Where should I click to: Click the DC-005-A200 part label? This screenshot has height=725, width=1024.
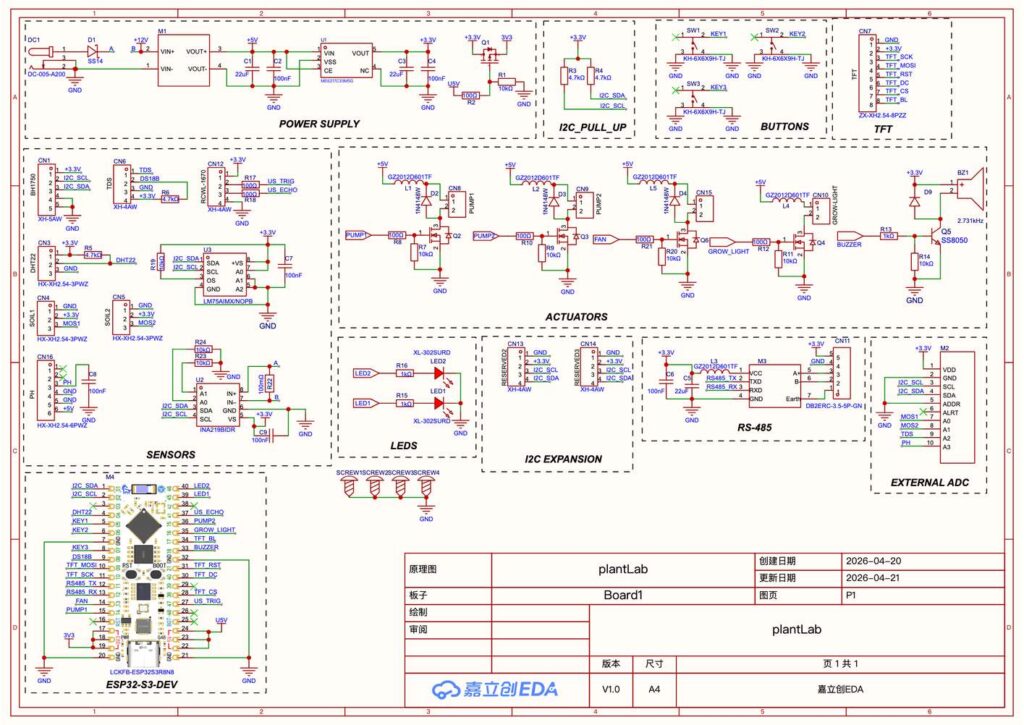(46, 74)
